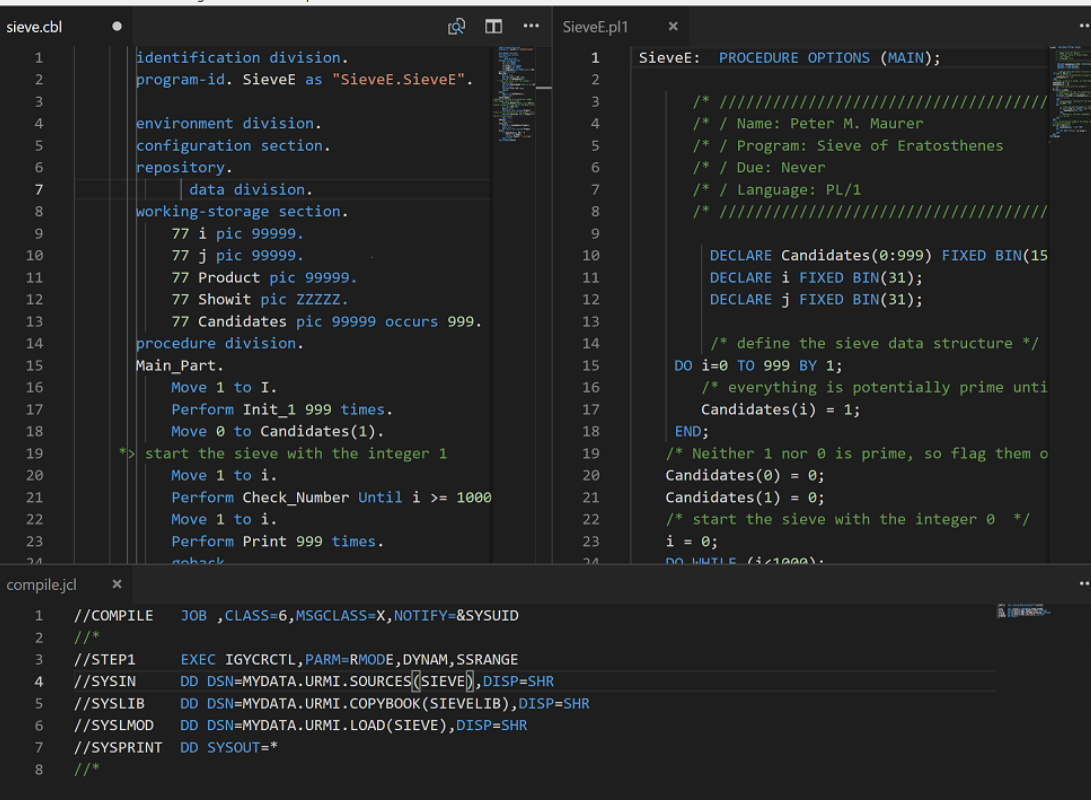
Task: Switch to the sieve.cbl tab
Action: [x=35, y=27]
